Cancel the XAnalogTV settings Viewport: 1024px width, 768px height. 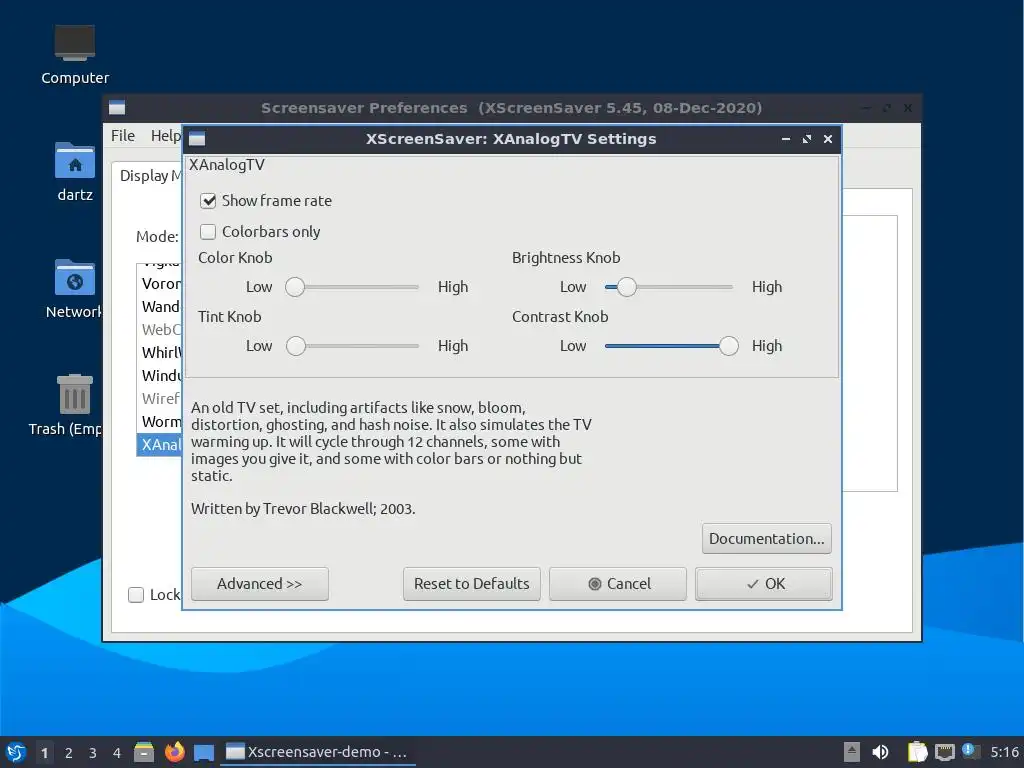coord(618,584)
